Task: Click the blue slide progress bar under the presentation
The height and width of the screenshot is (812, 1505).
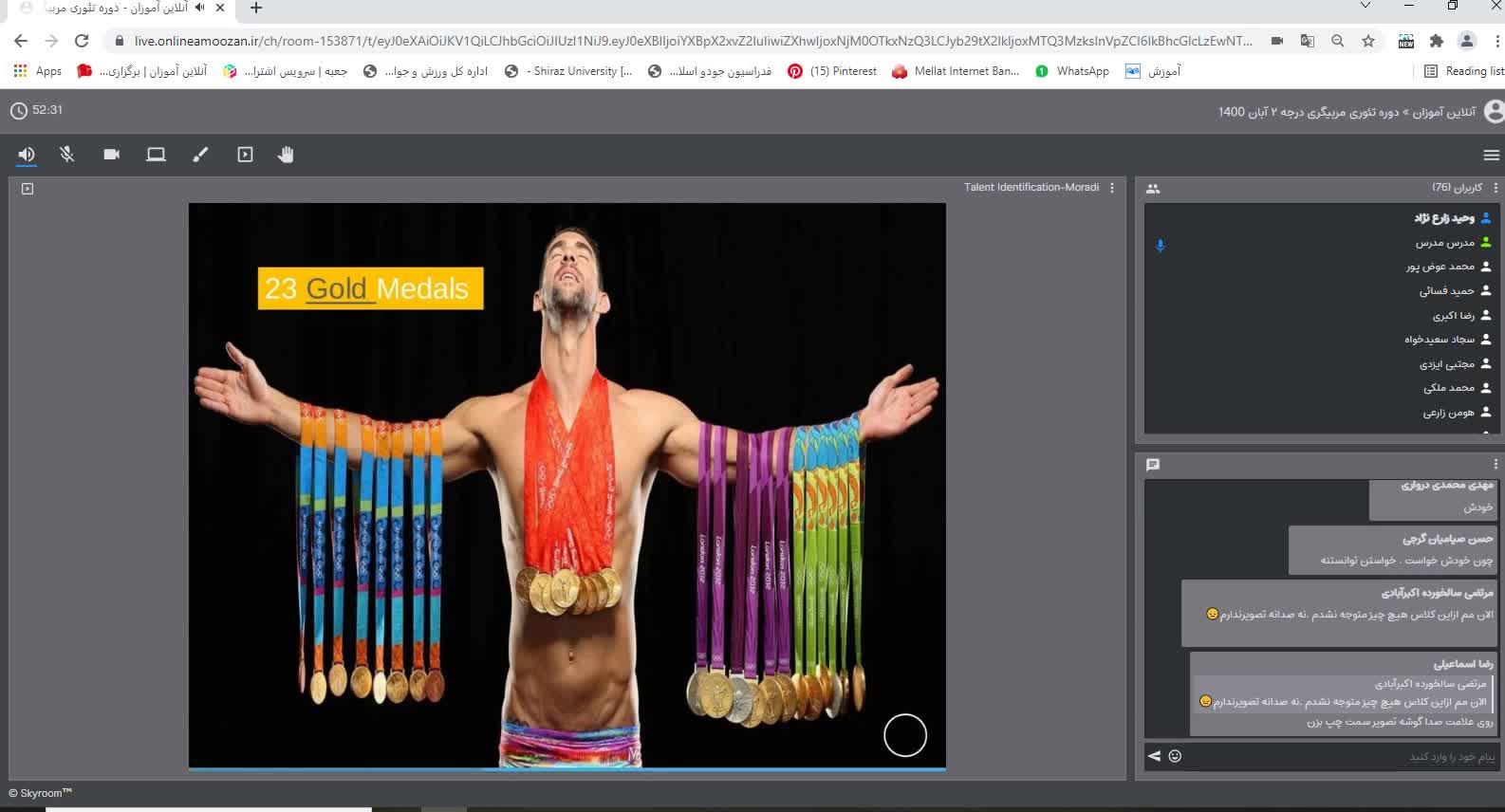Action: coord(567,768)
